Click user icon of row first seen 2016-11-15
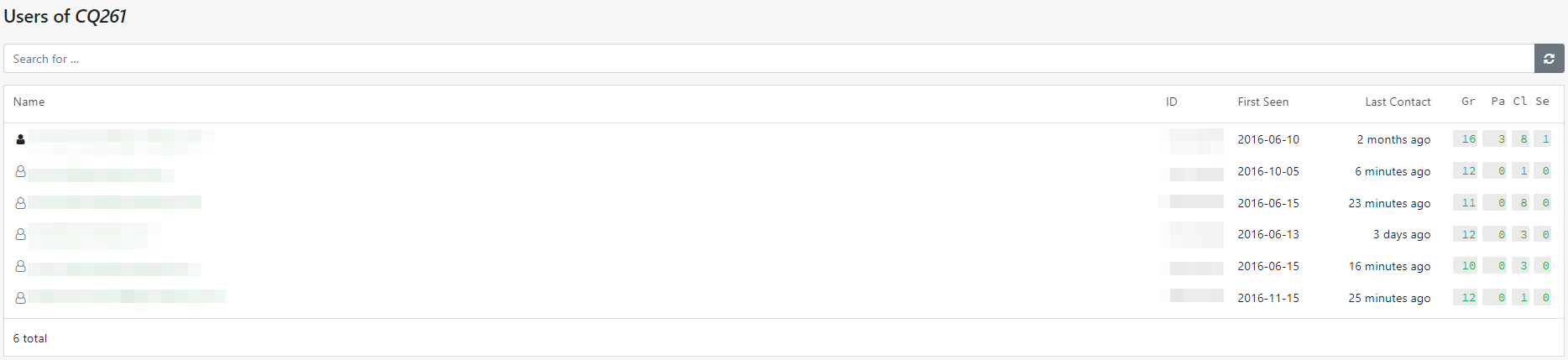The image size is (1568, 360). pos(20,298)
